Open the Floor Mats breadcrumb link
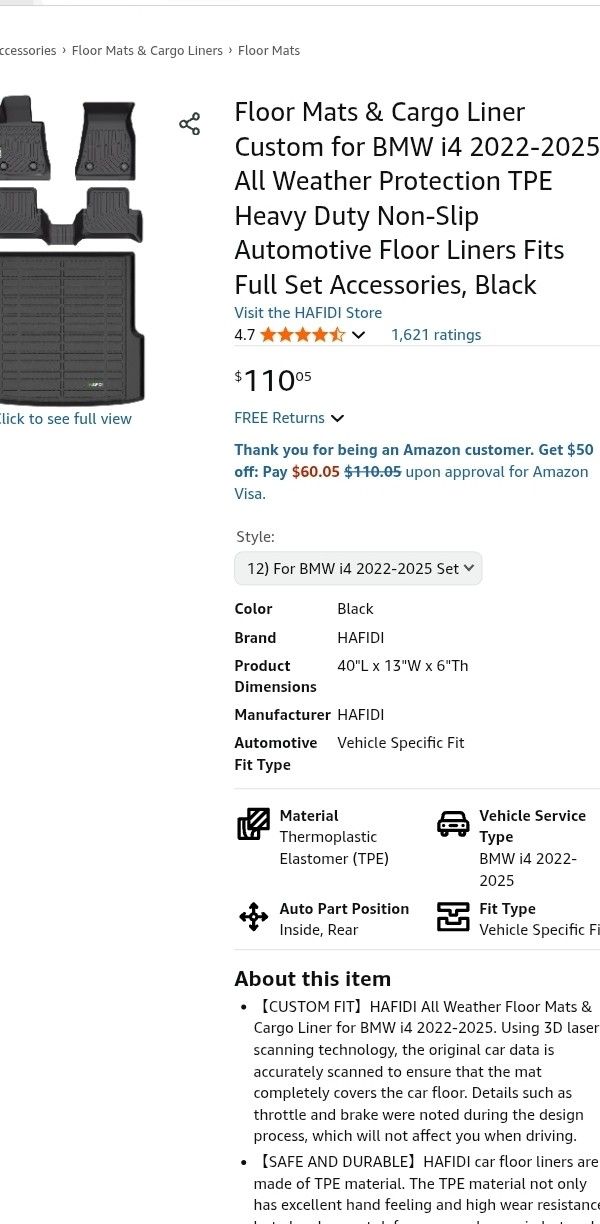 coord(269,51)
